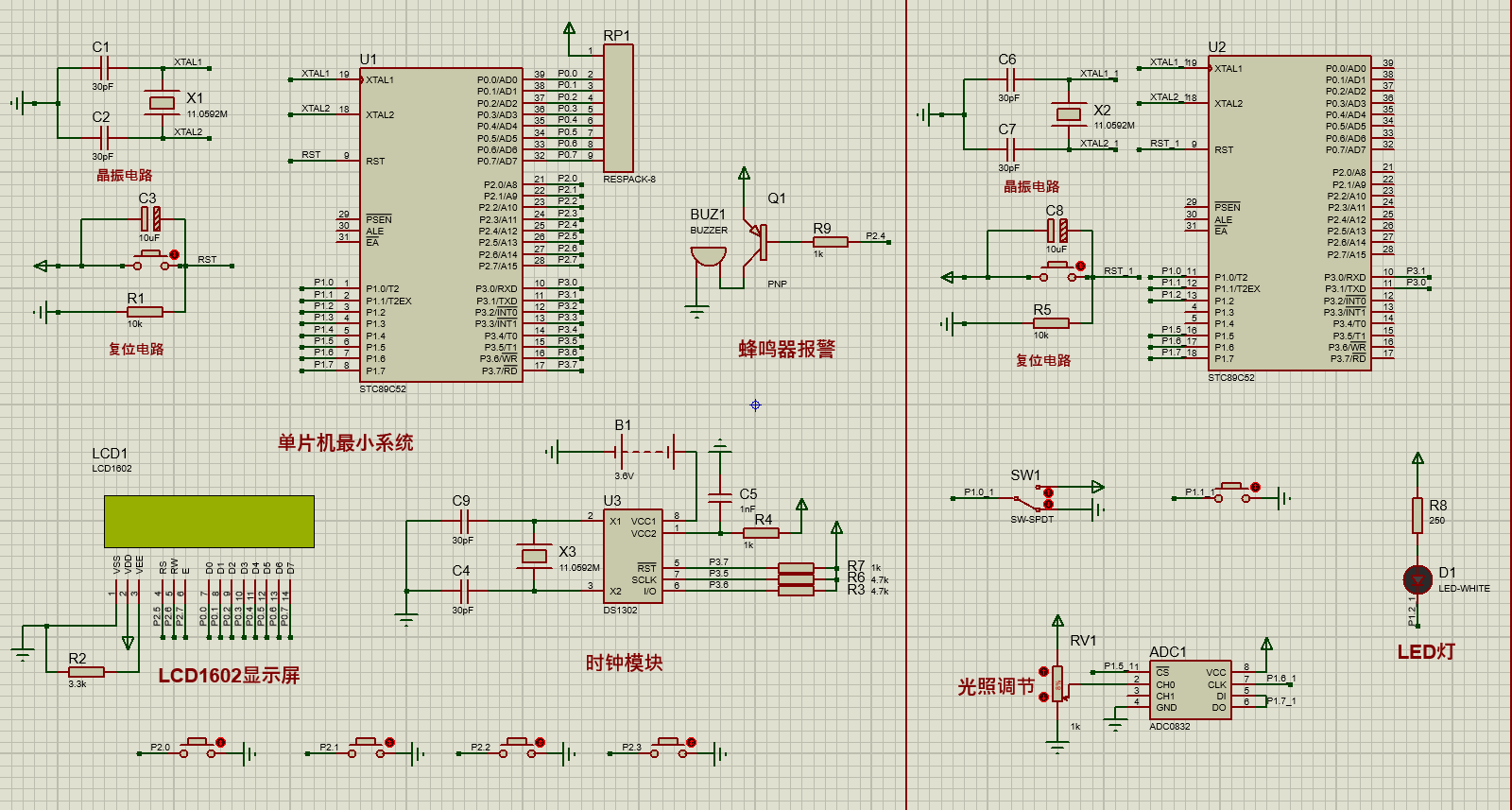Select the C3 10uF capacitor
1512x810 pixels.
pos(151,219)
